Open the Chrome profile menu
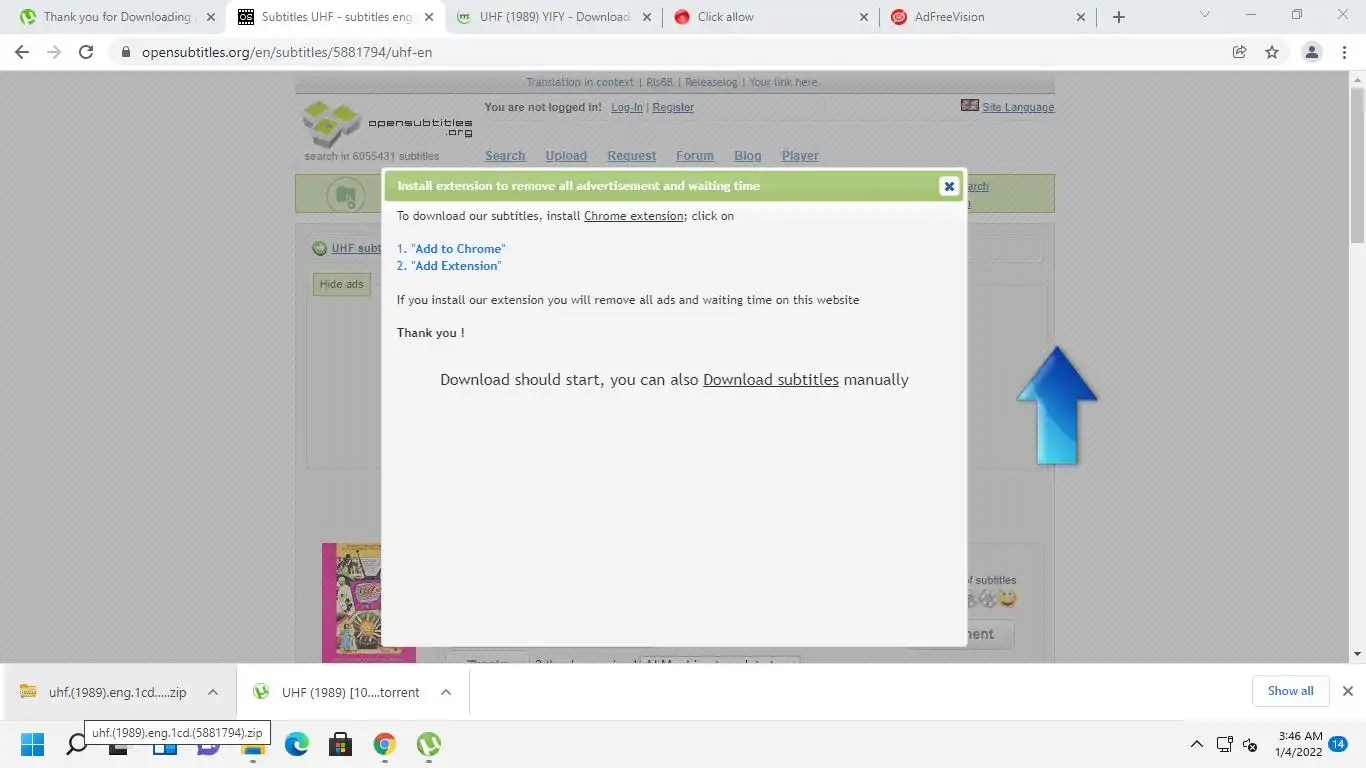This screenshot has height=768, width=1366. [1312, 52]
